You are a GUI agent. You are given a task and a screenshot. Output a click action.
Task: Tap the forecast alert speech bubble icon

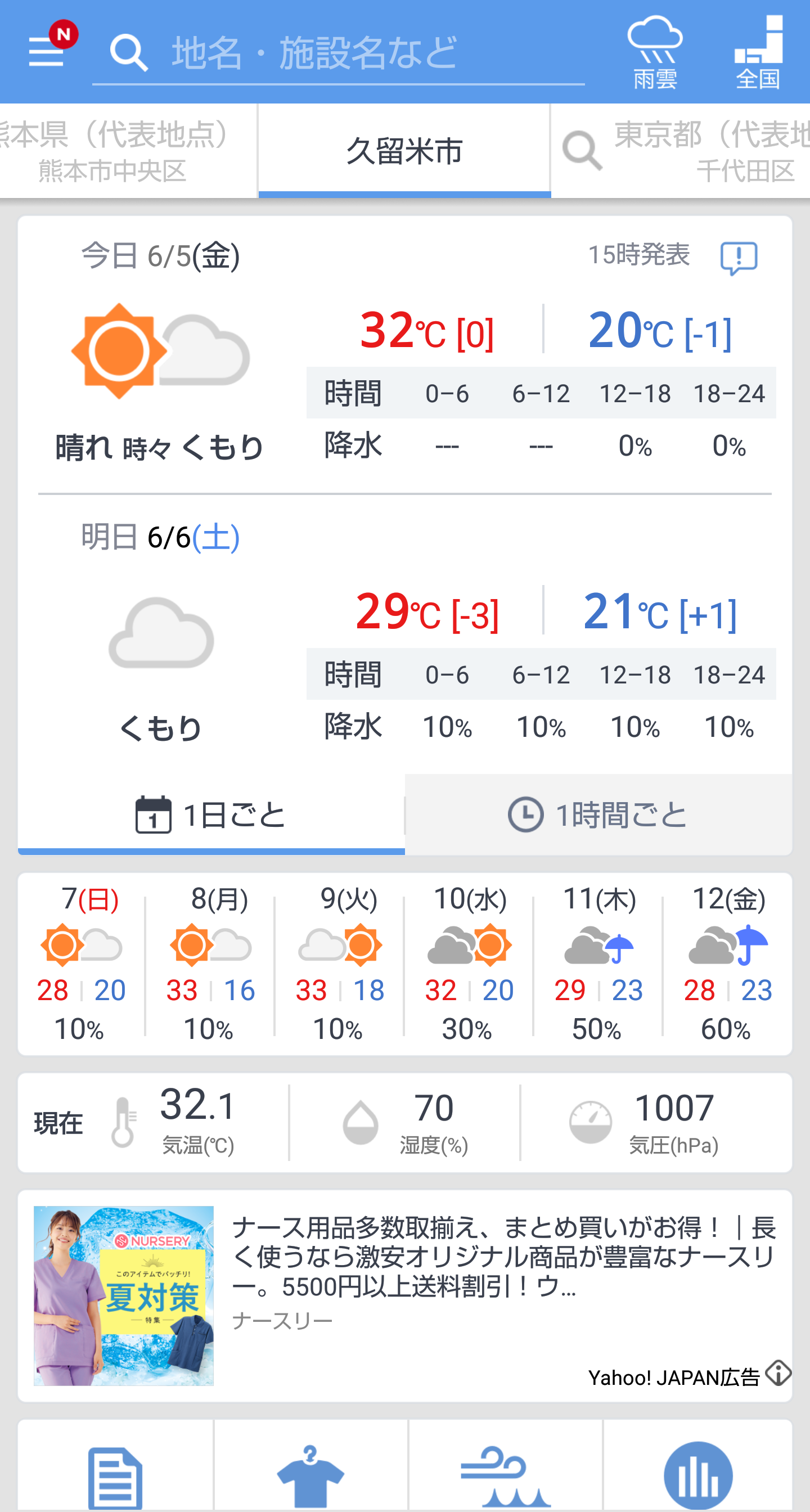coord(739,258)
